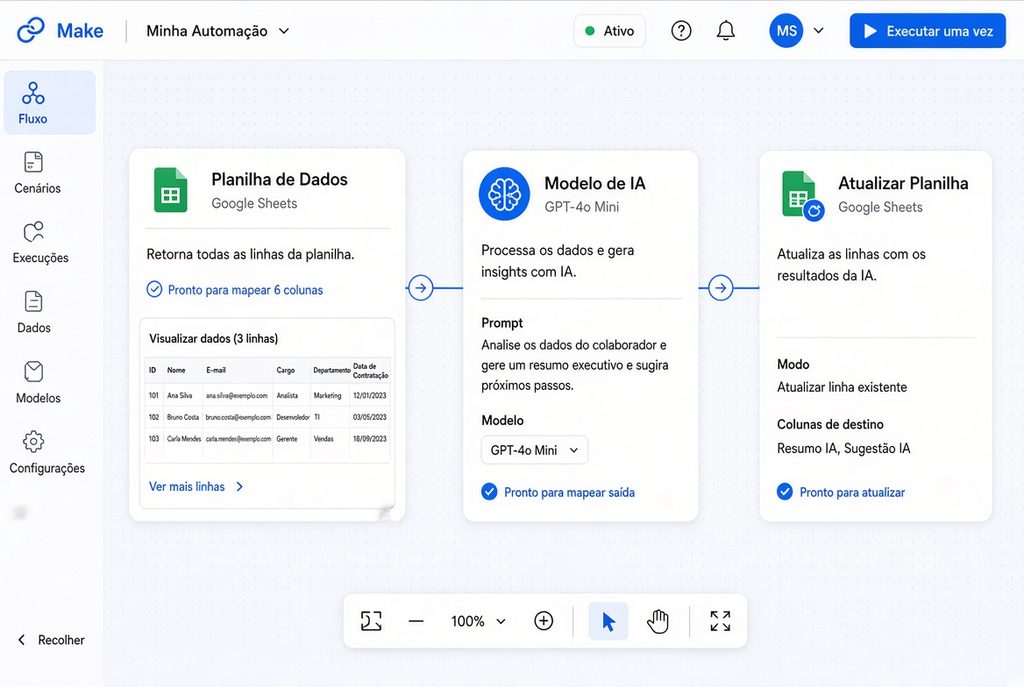The image size is (1024, 687).
Task: Click the ID column header
Action: pos(152,370)
